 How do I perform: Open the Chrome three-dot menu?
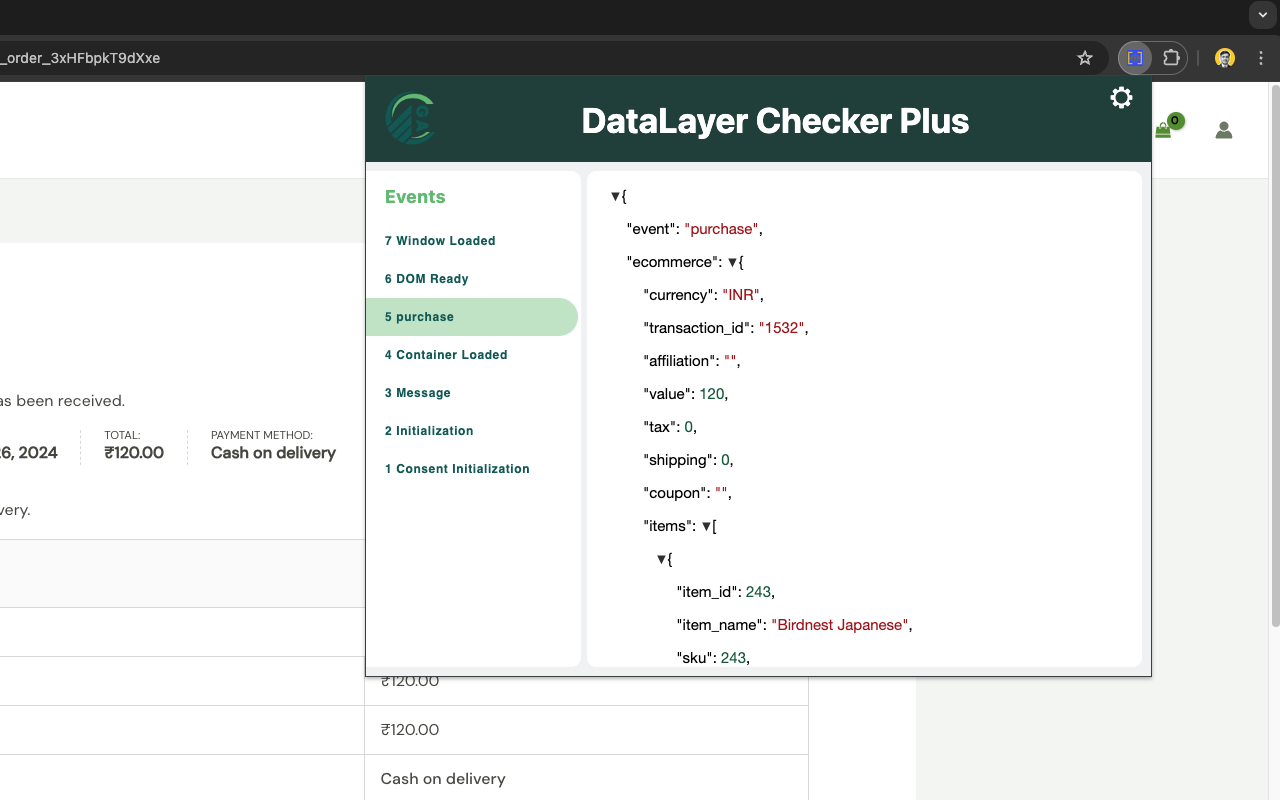coord(1259,57)
